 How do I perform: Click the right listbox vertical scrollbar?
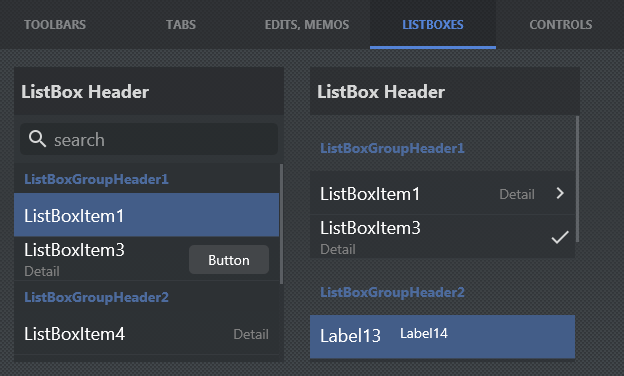click(x=577, y=179)
